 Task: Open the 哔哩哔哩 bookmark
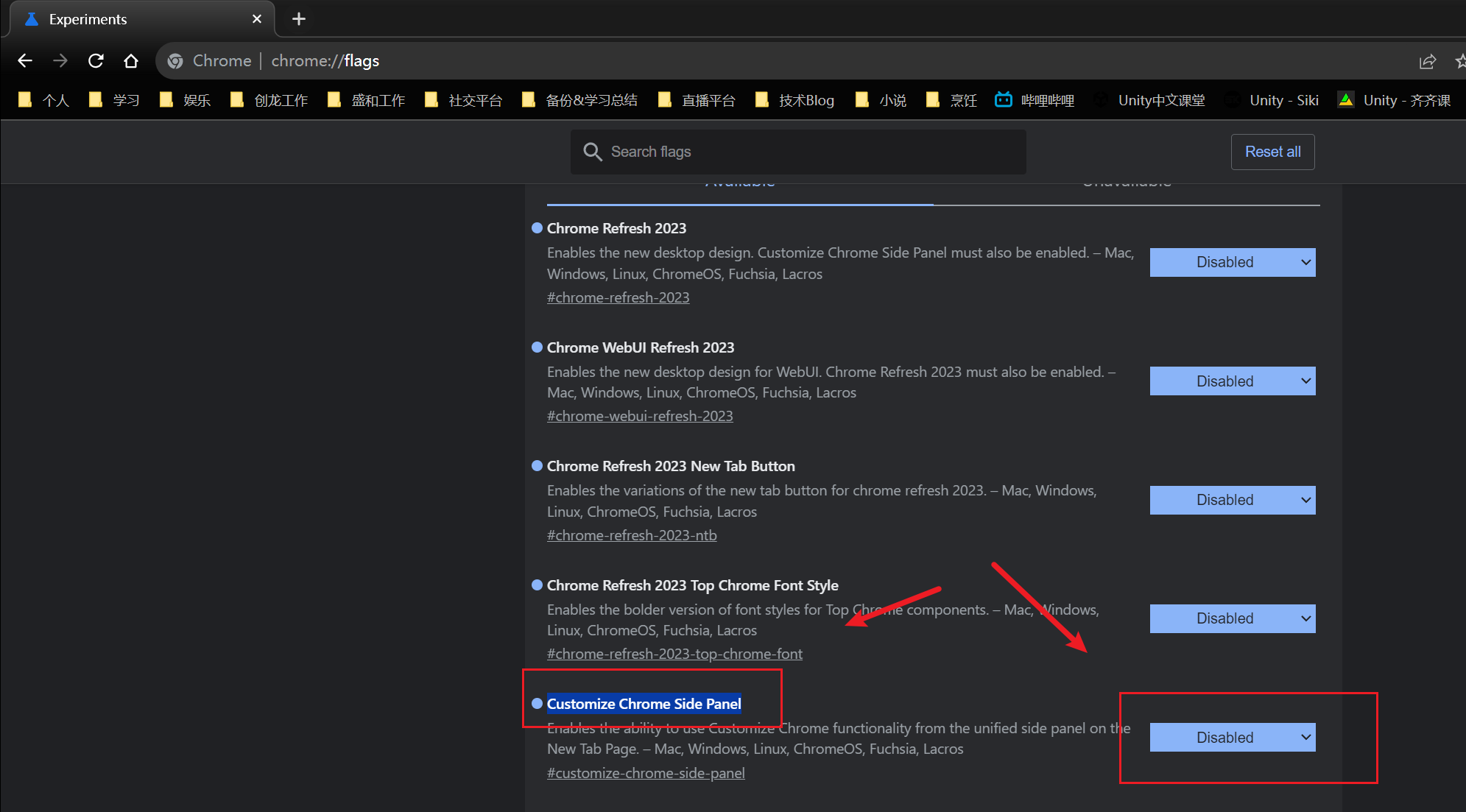point(1035,100)
